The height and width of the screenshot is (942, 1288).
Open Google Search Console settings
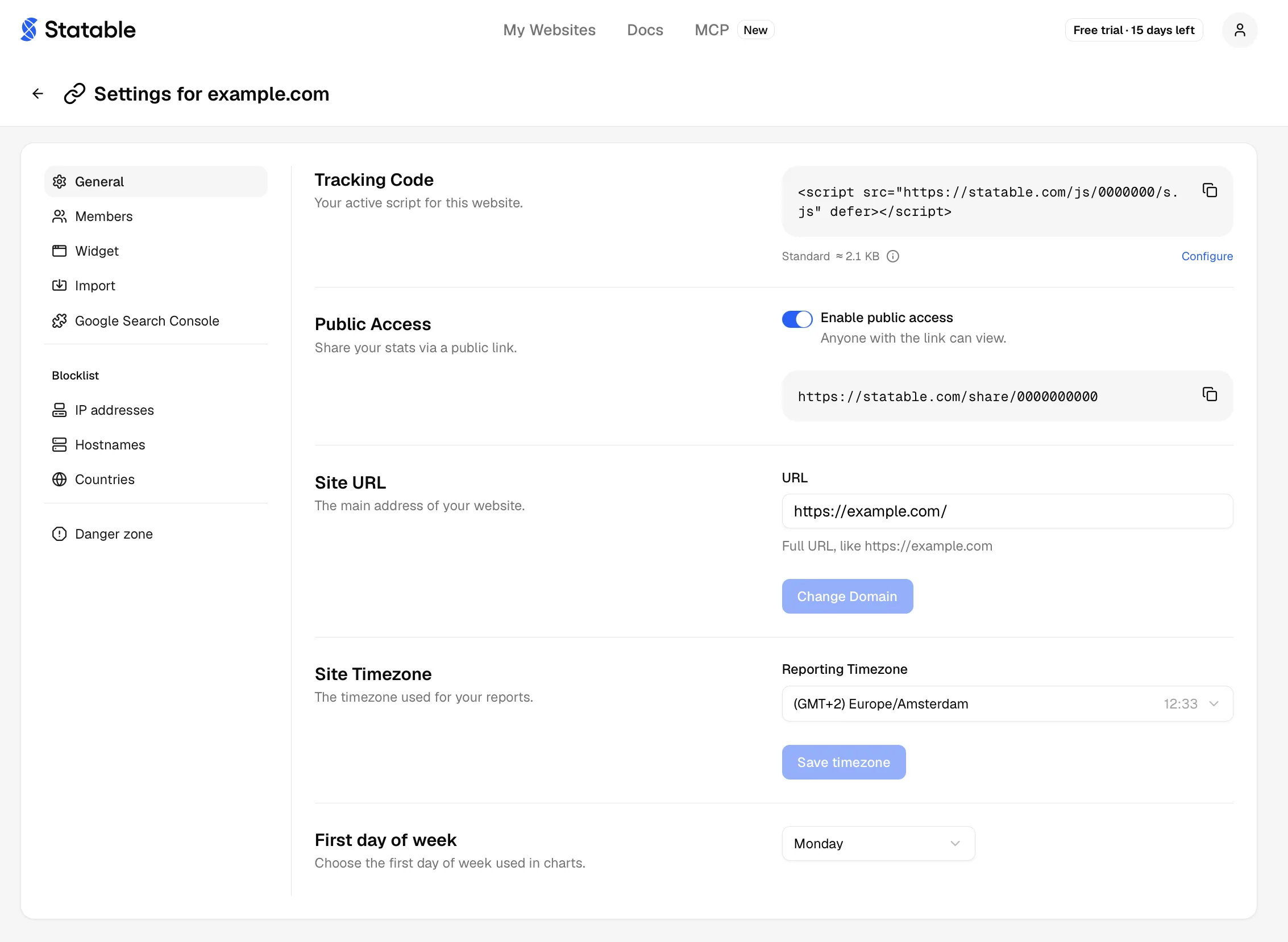pyautogui.click(x=156, y=321)
